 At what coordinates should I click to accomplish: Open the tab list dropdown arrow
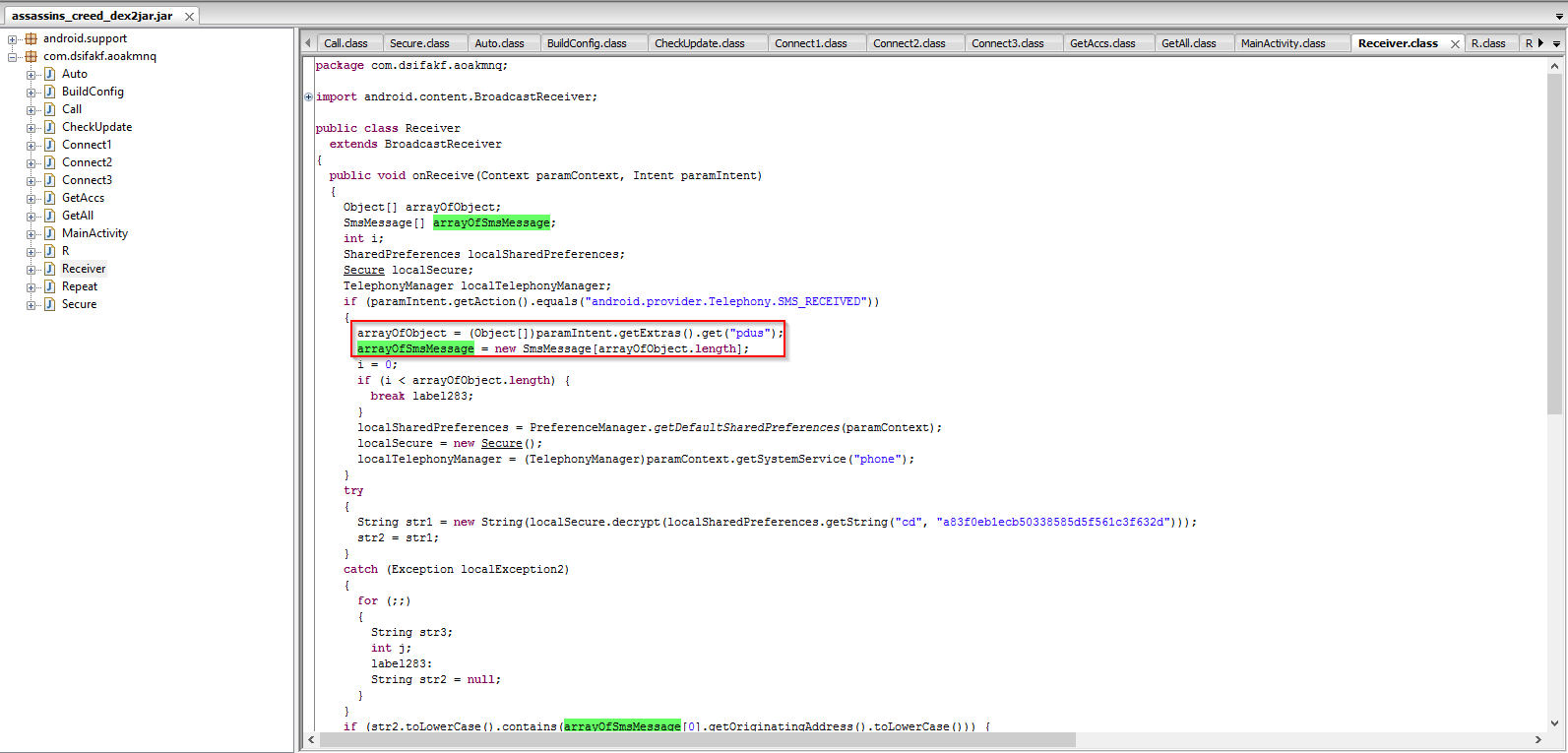tap(1556, 44)
